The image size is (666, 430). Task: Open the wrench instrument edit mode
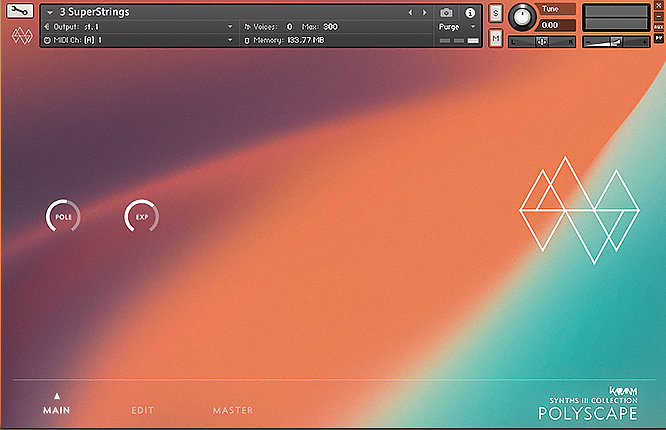tap(20, 11)
